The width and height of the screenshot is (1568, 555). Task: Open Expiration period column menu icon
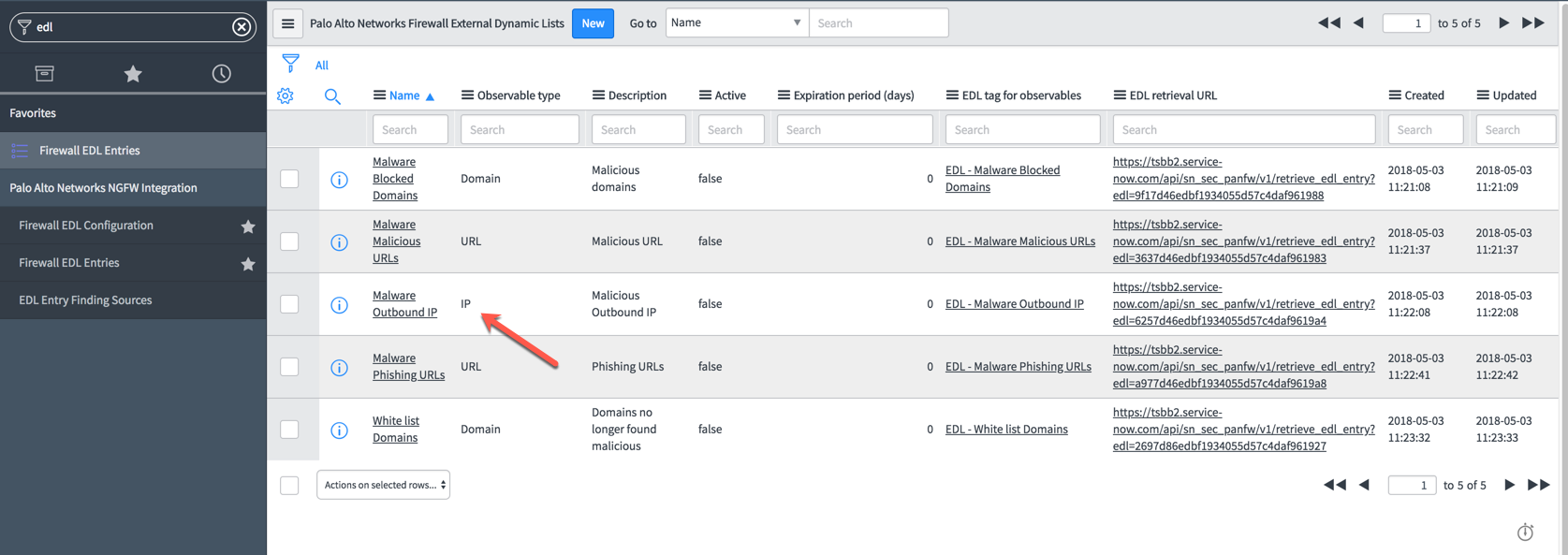(x=784, y=95)
